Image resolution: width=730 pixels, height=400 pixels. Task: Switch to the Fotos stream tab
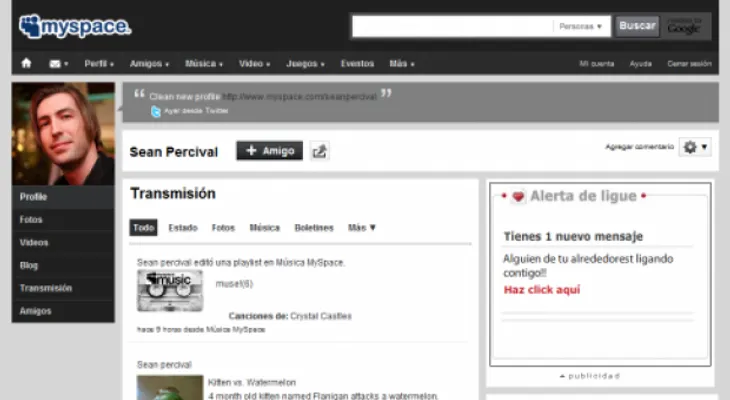pyautogui.click(x=223, y=228)
